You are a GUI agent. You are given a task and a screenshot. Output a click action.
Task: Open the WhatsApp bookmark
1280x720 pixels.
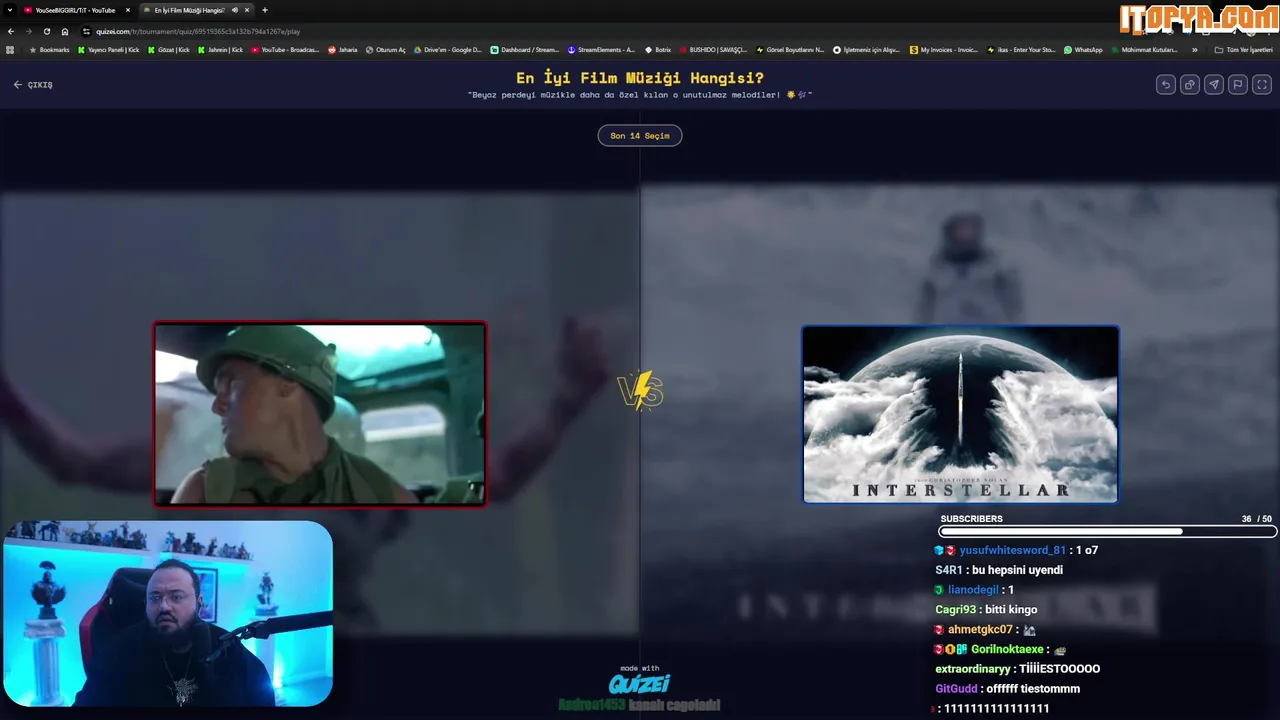[1083, 50]
